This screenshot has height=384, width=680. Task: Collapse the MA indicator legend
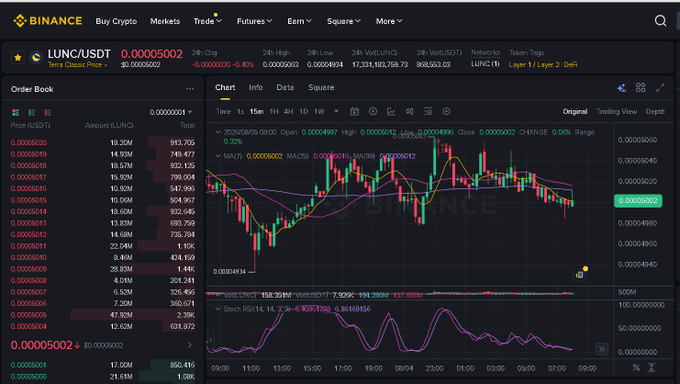point(218,156)
